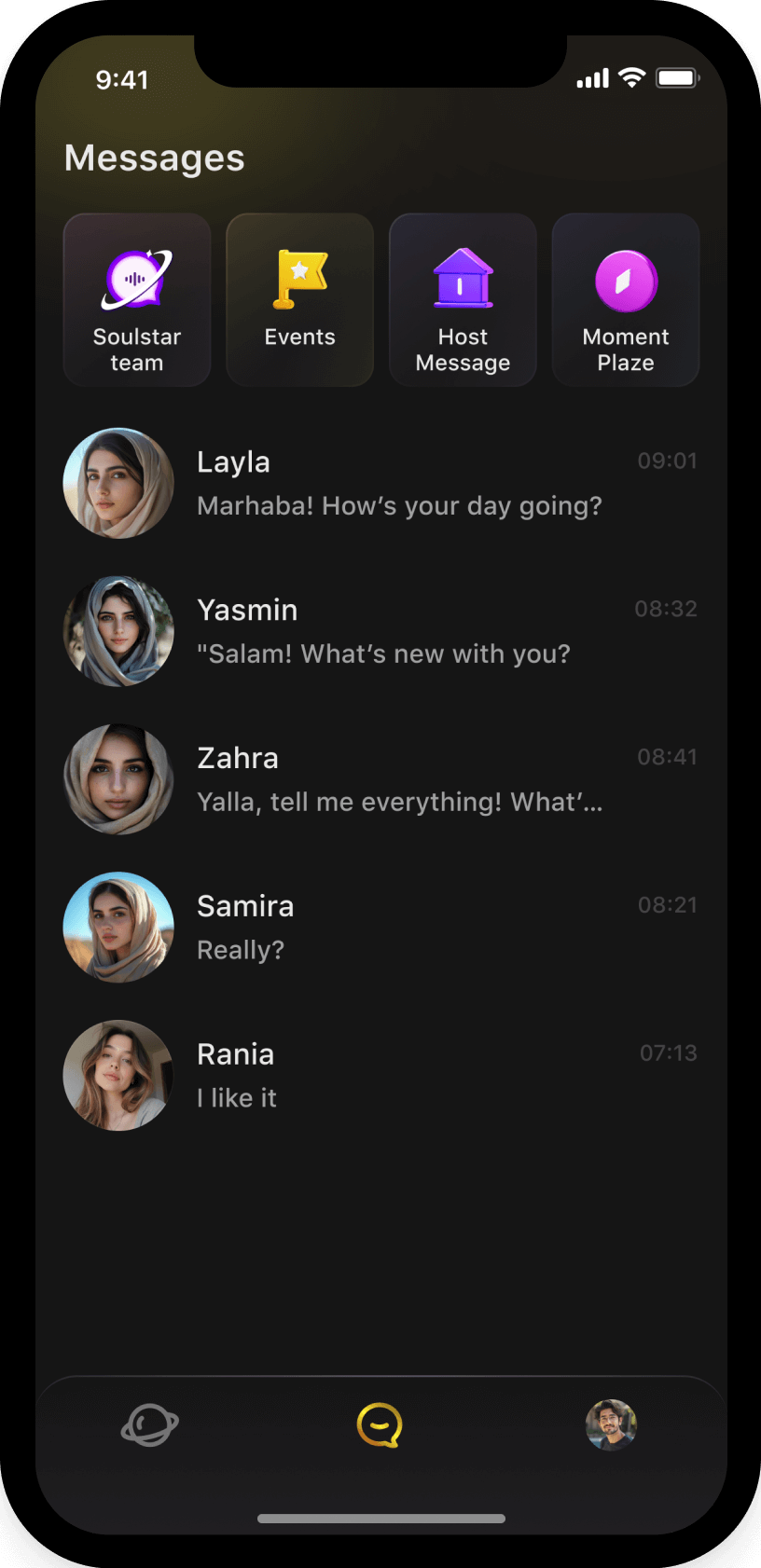Tap the Wi-Fi status icon
Viewport: 761px width, 1568px height.
[632, 78]
